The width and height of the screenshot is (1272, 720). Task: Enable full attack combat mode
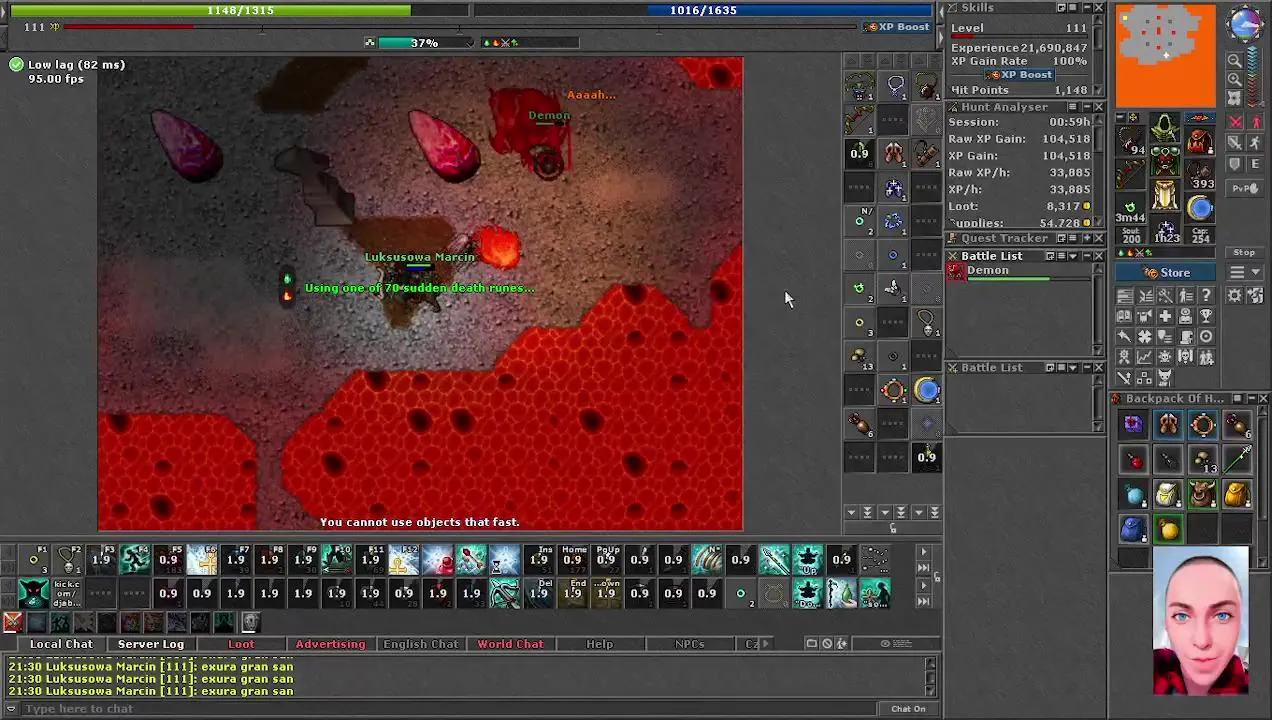[1236, 122]
